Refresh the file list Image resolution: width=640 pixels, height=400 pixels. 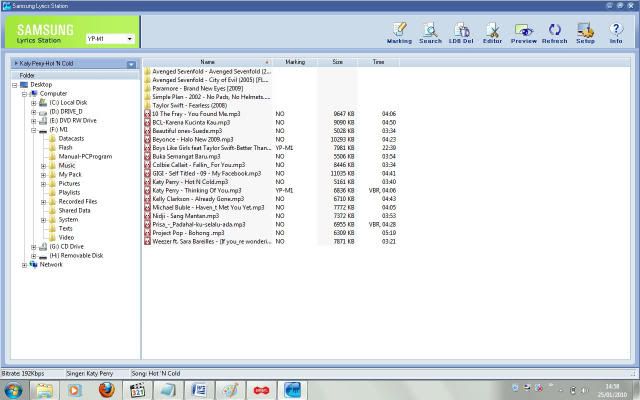click(554, 33)
